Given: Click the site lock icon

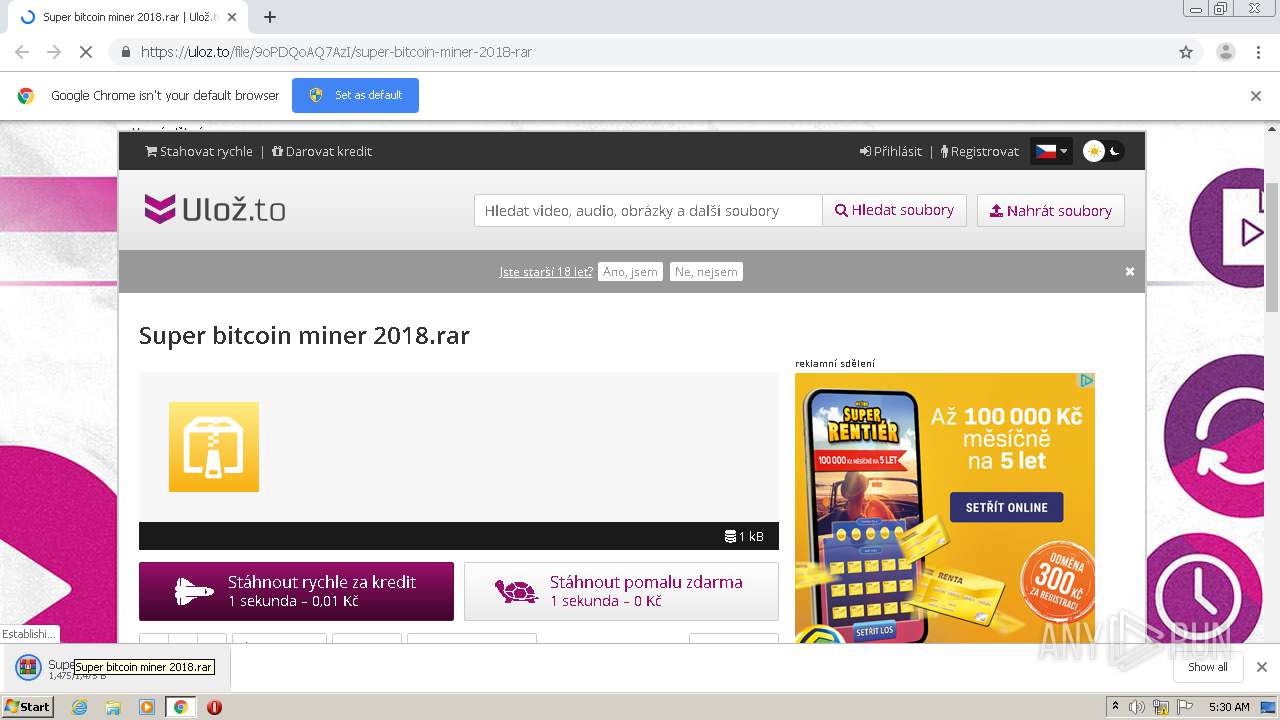Looking at the screenshot, I should tap(125, 52).
